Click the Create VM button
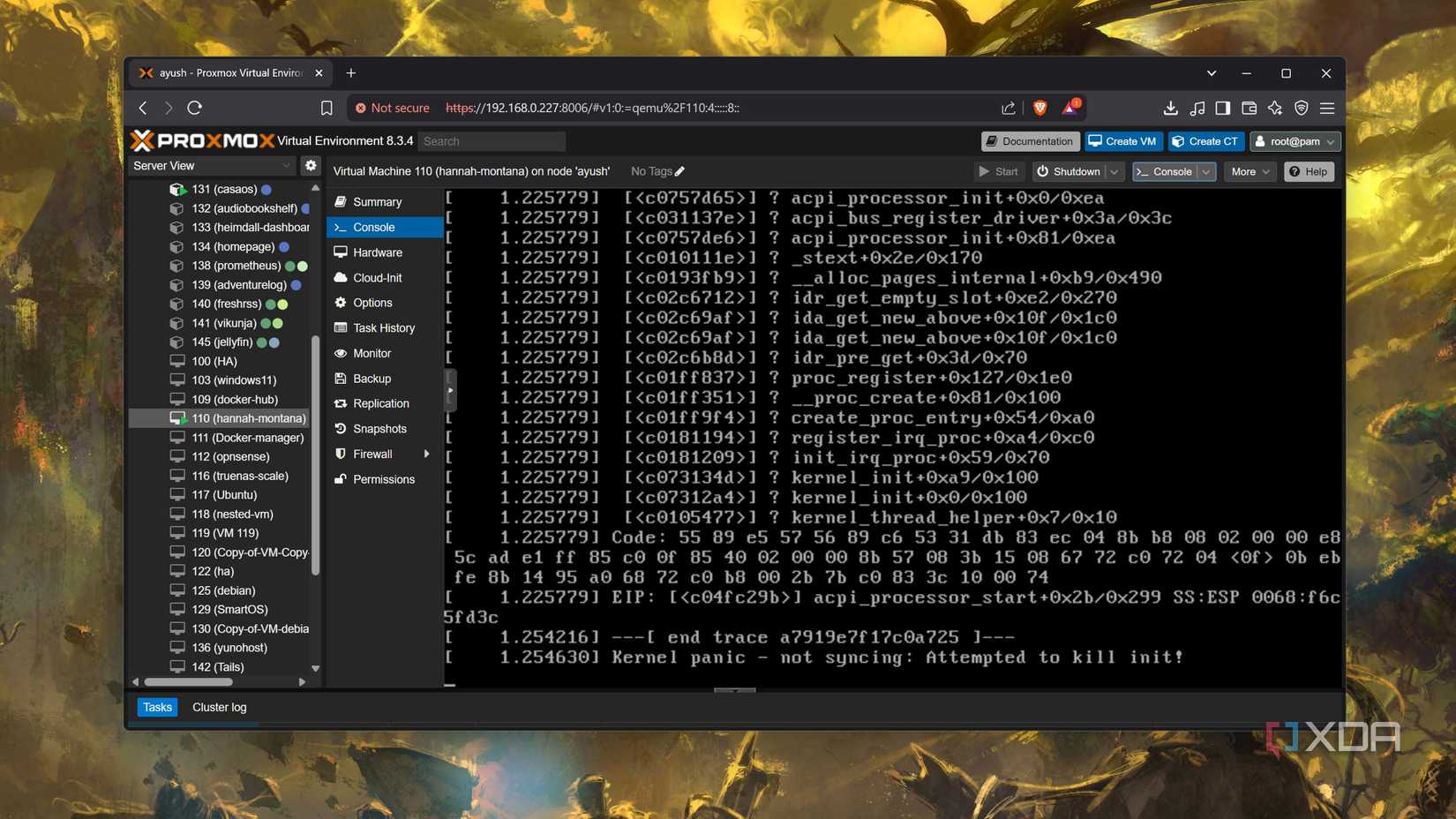This screenshot has width=1456, height=819. click(1122, 140)
